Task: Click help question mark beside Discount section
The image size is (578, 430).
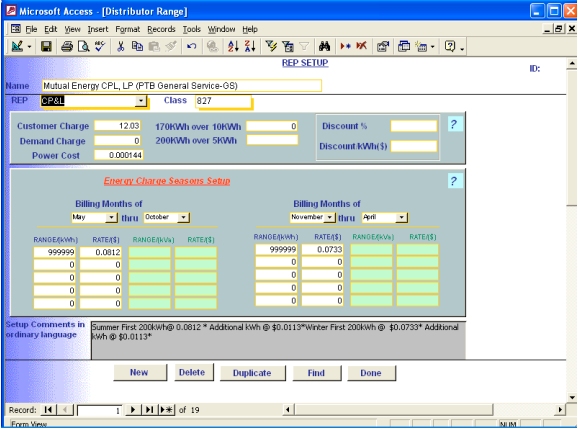Action: click(454, 124)
